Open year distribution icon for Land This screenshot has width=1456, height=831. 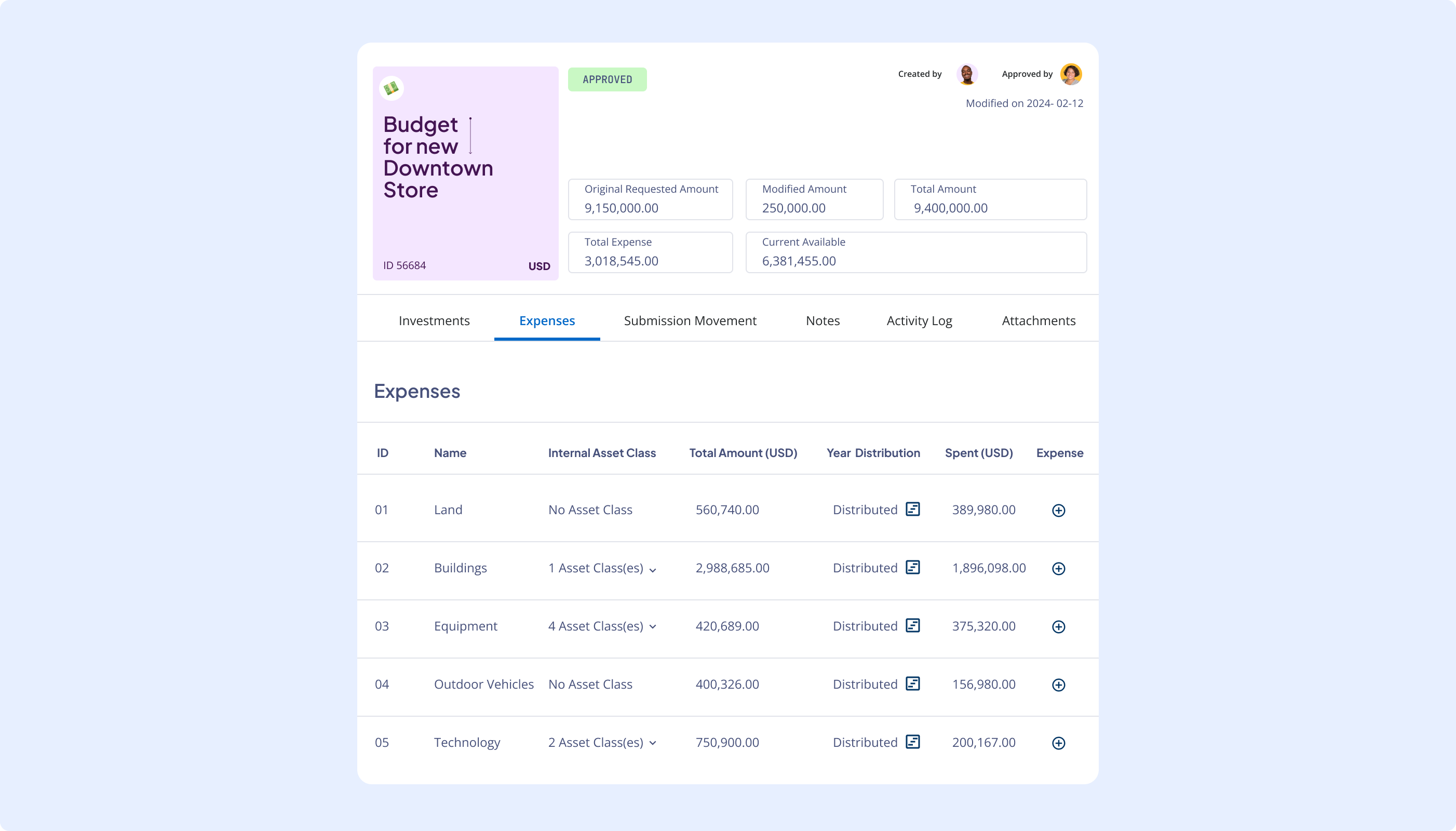913,509
